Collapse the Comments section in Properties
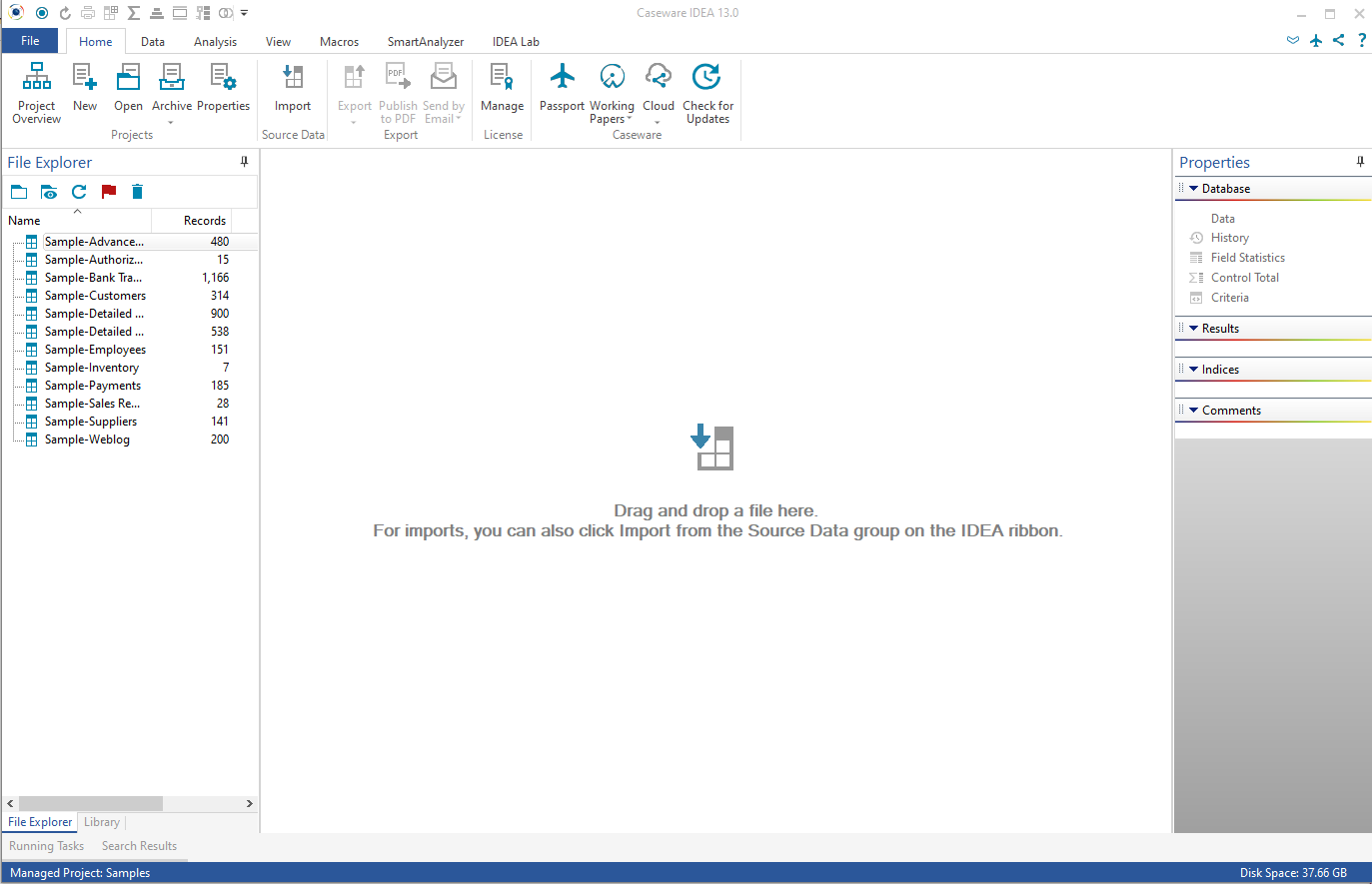Viewport: 1372px width, 884px height. 1193,411
